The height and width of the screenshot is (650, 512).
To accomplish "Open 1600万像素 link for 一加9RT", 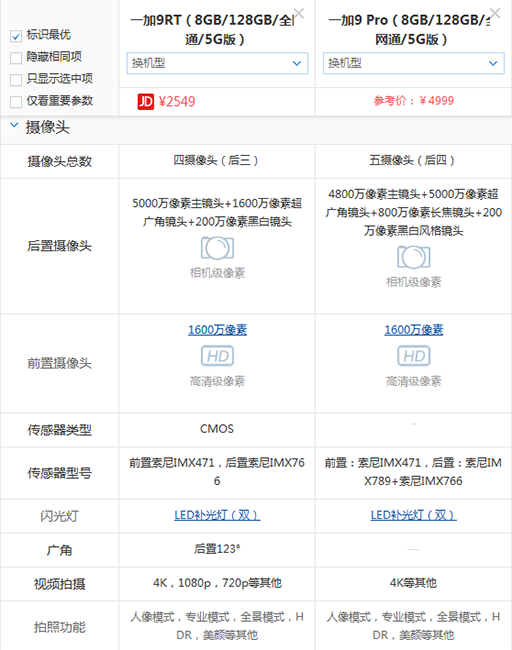I will tap(217, 330).
